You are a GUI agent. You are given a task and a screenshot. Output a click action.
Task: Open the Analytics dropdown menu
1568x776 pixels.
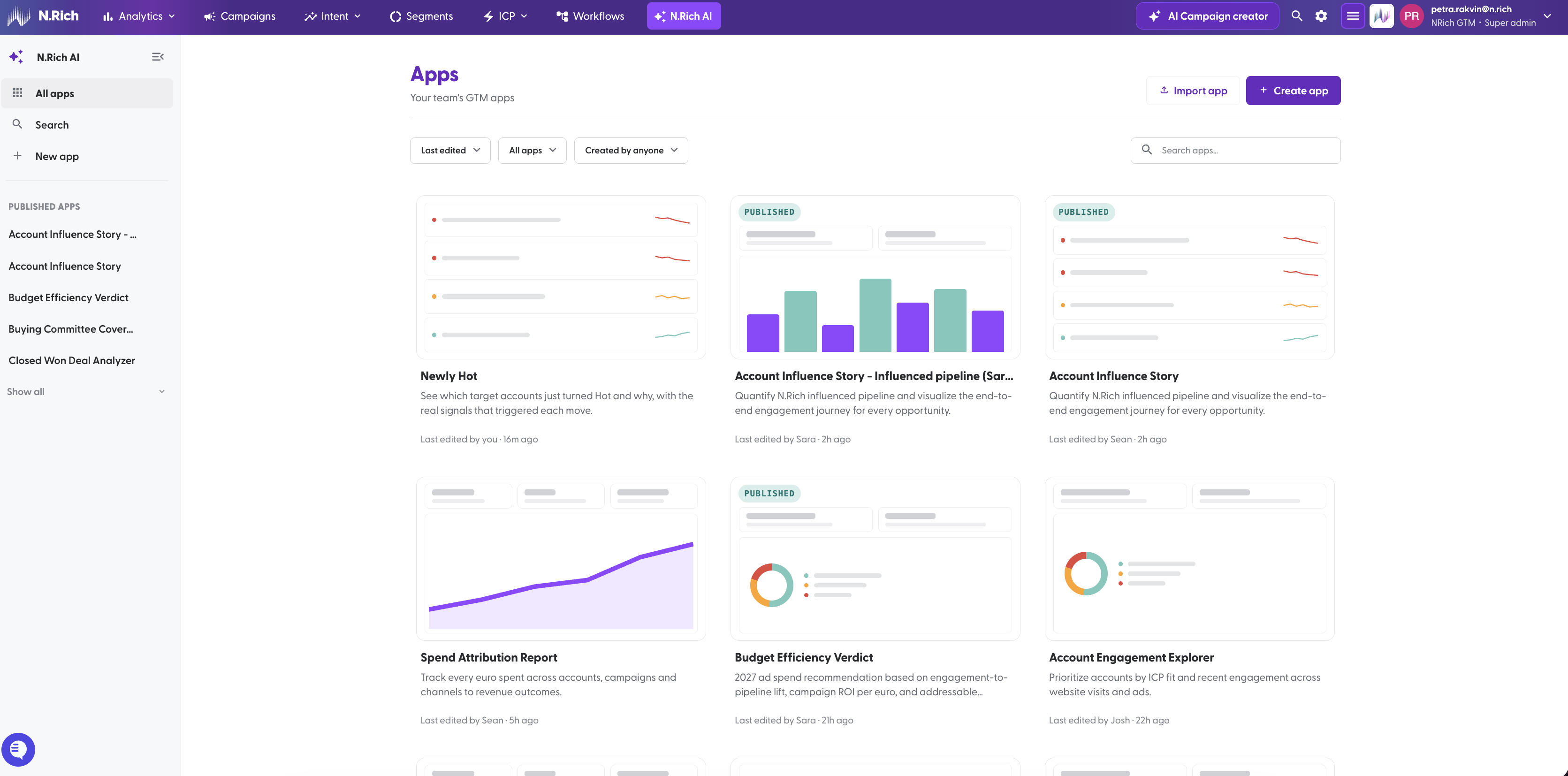(139, 16)
